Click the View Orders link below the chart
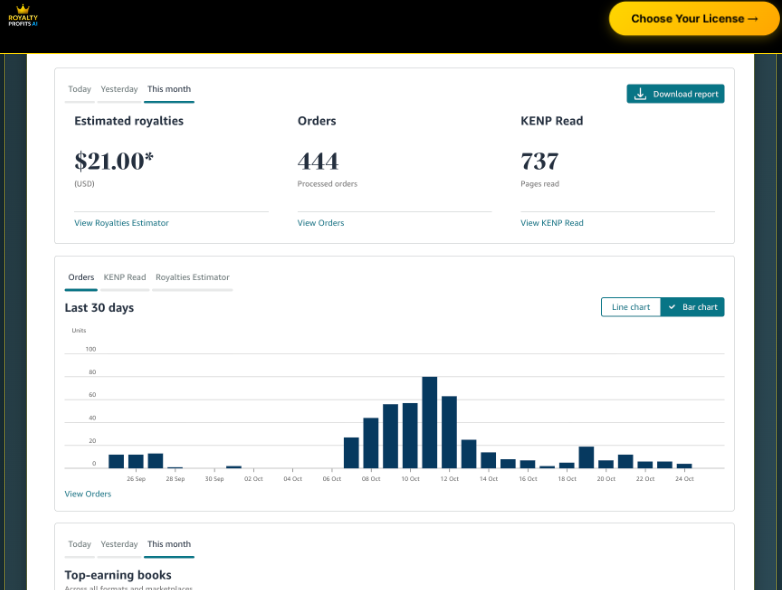The width and height of the screenshot is (782, 590). point(88,494)
